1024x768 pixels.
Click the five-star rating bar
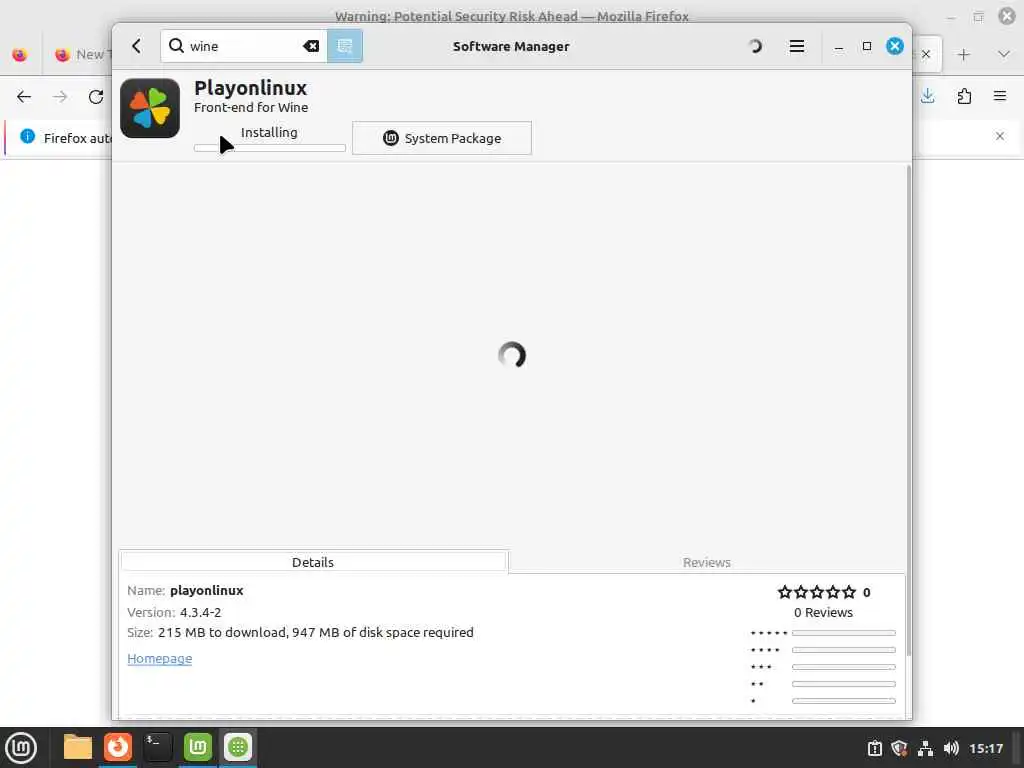click(844, 633)
